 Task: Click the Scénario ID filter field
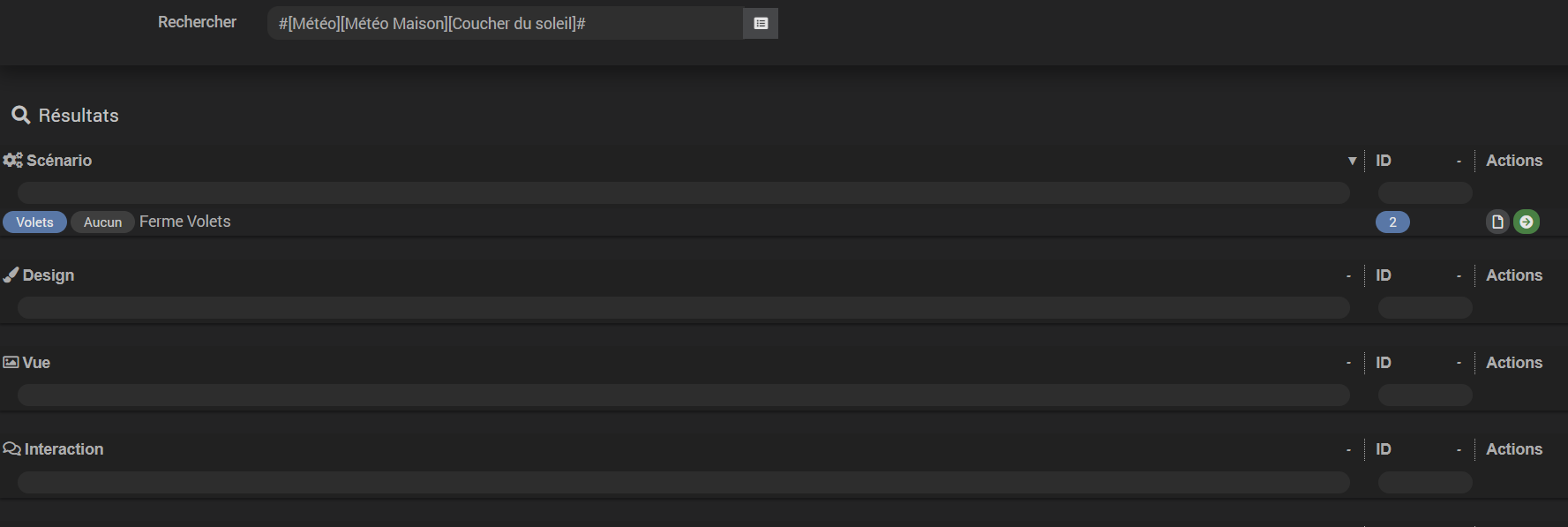point(1424,192)
